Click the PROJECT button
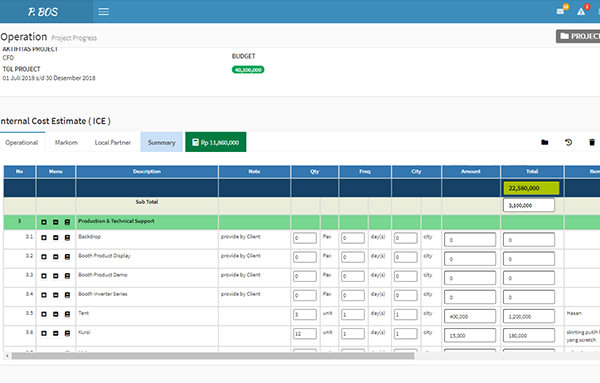600x383 pixels. coord(579,36)
